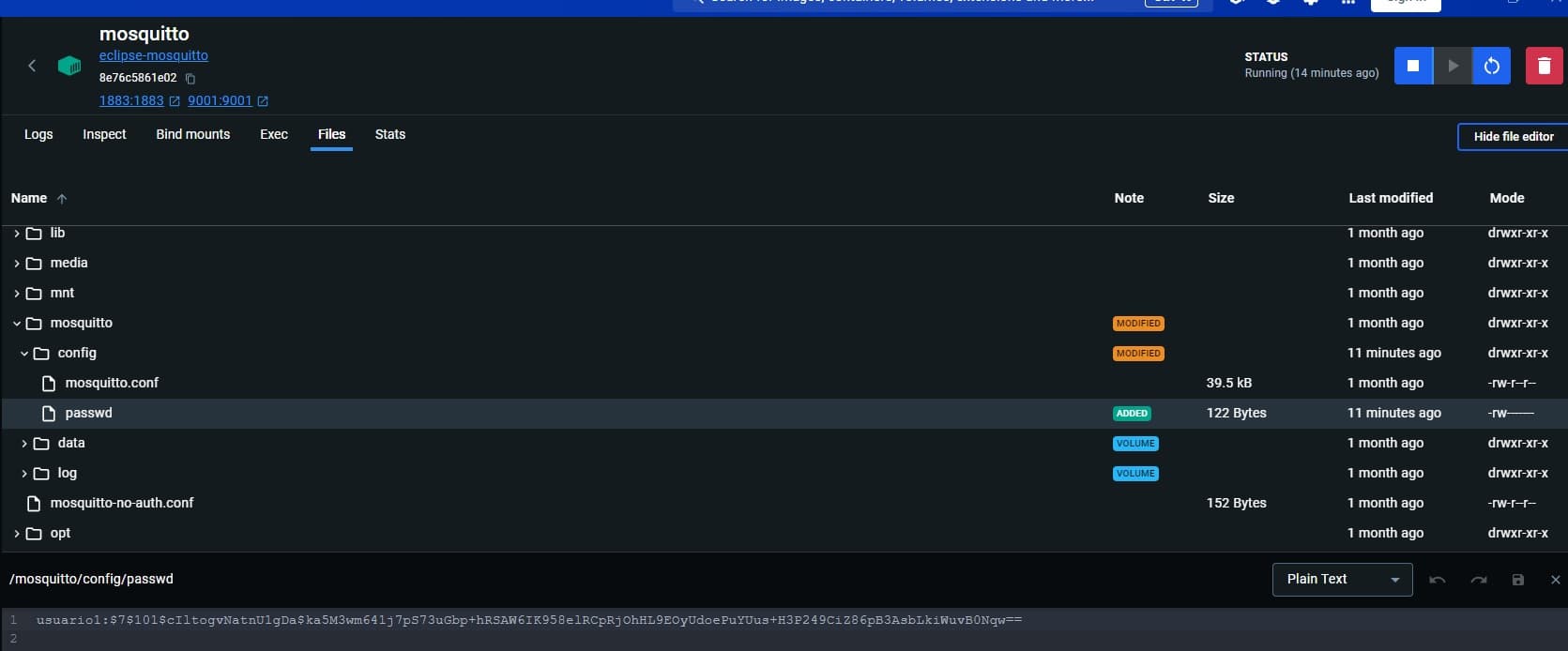1568x651 pixels.
Task: Collapse the mosquitto folder
Action: [x=17, y=324]
